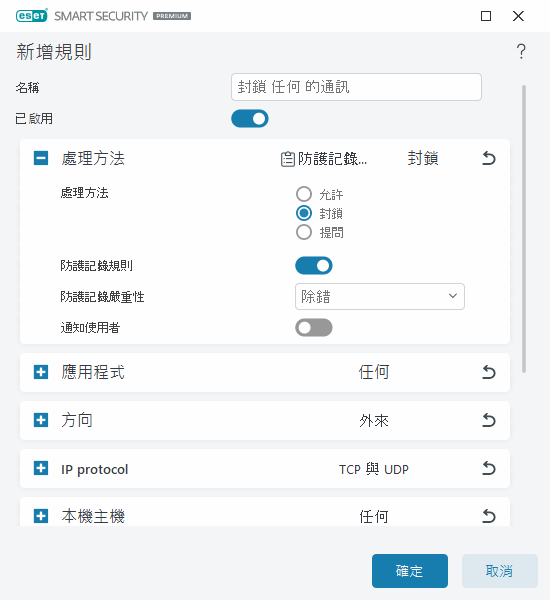Click the 任何 value in 應用程式 row
Screen dimensions: 550x600
click(x=374, y=372)
